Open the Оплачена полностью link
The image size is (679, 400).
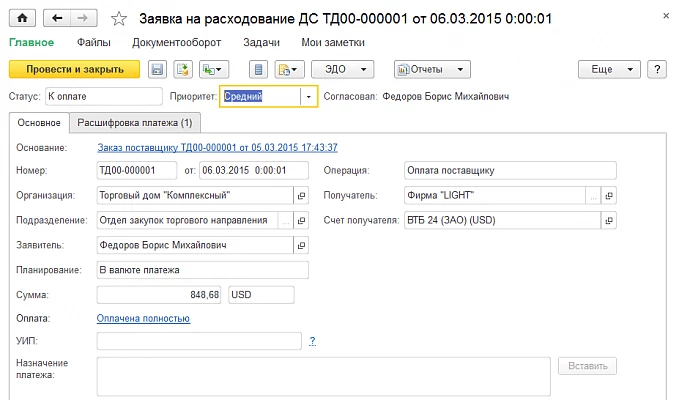tap(143, 319)
